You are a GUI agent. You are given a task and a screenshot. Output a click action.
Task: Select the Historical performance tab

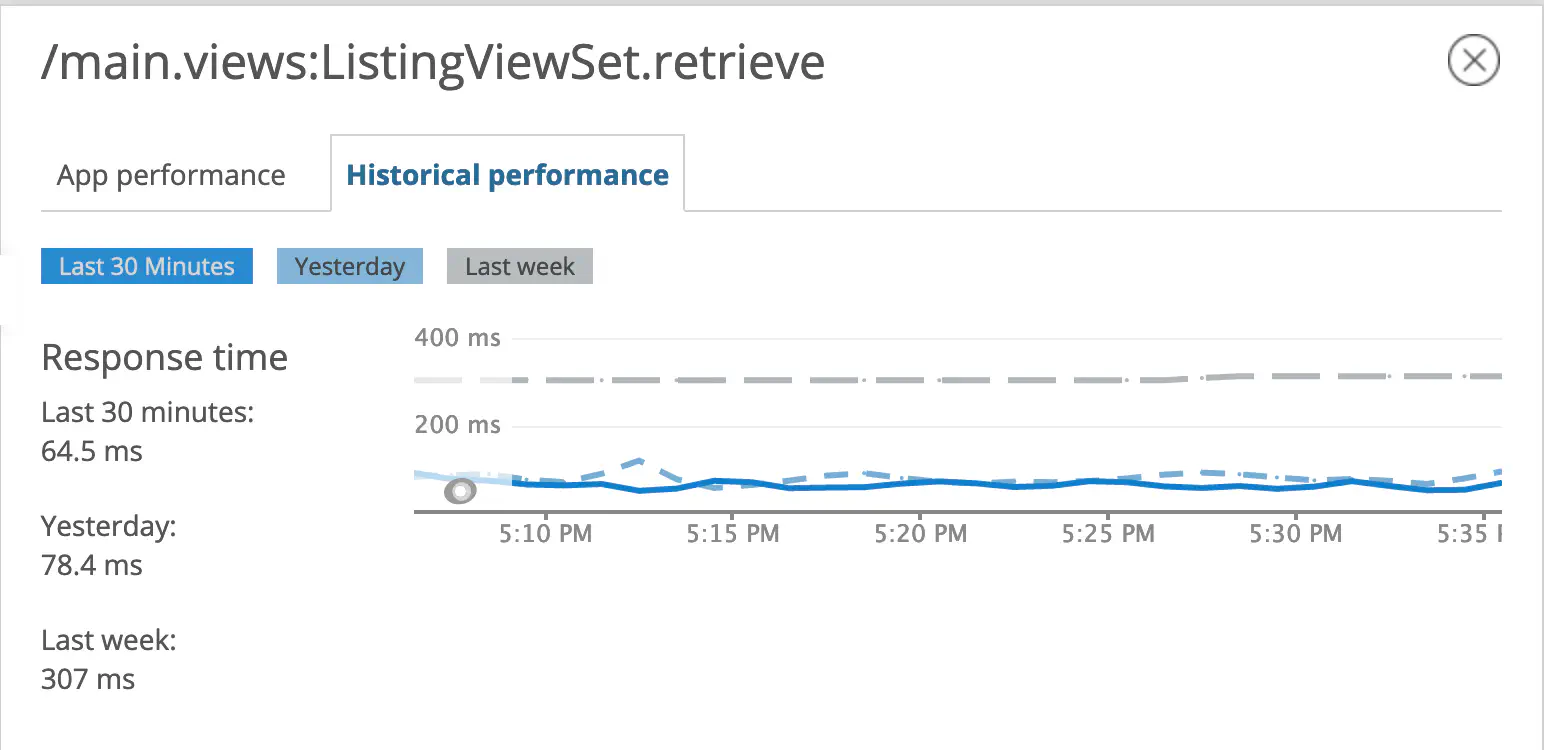point(507,174)
